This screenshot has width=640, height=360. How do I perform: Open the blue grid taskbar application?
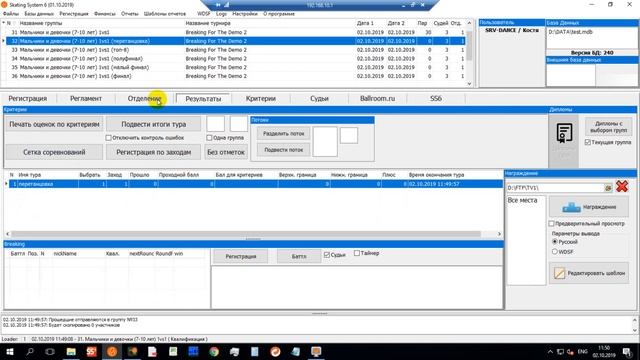click(x=193, y=351)
